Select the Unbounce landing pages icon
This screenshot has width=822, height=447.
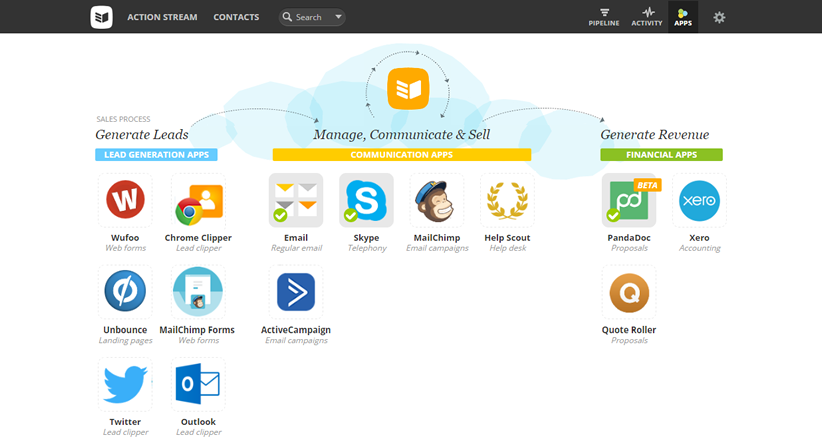click(125, 291)
